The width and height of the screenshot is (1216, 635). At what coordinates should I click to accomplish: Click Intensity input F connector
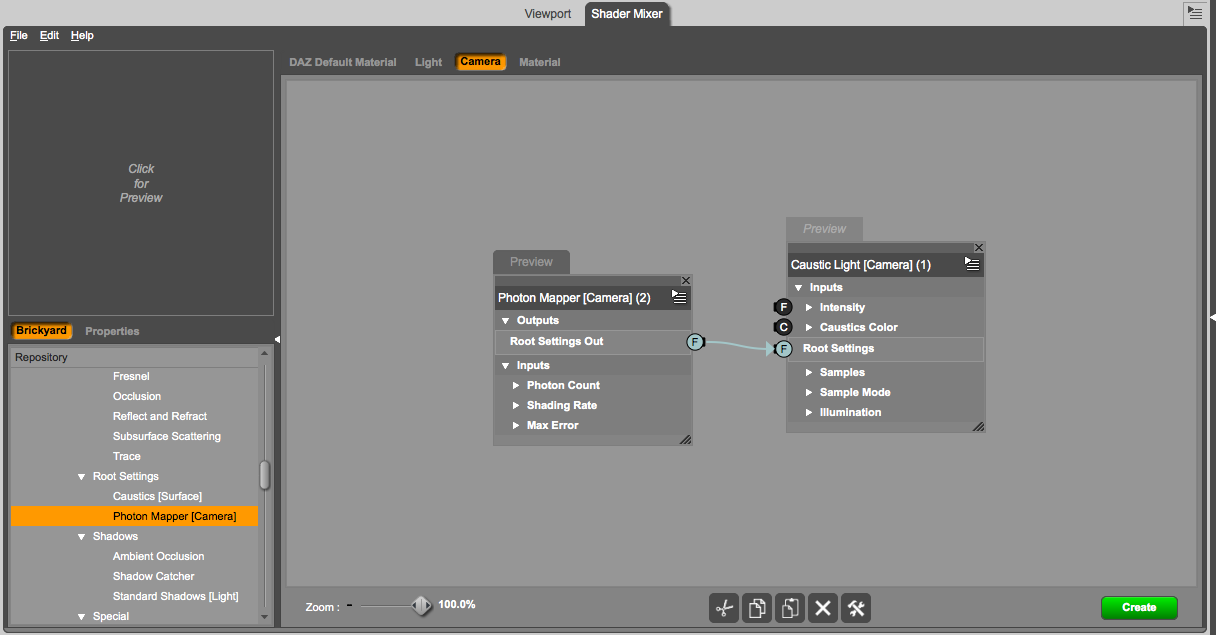coord(783,307)
